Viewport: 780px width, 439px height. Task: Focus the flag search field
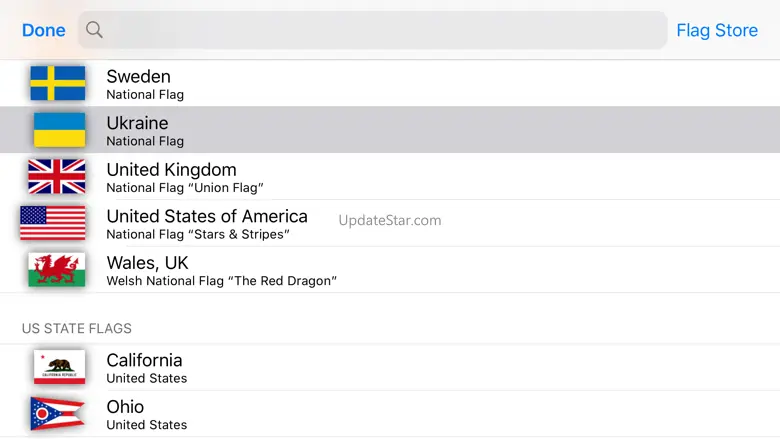click(x=385, y=30)
